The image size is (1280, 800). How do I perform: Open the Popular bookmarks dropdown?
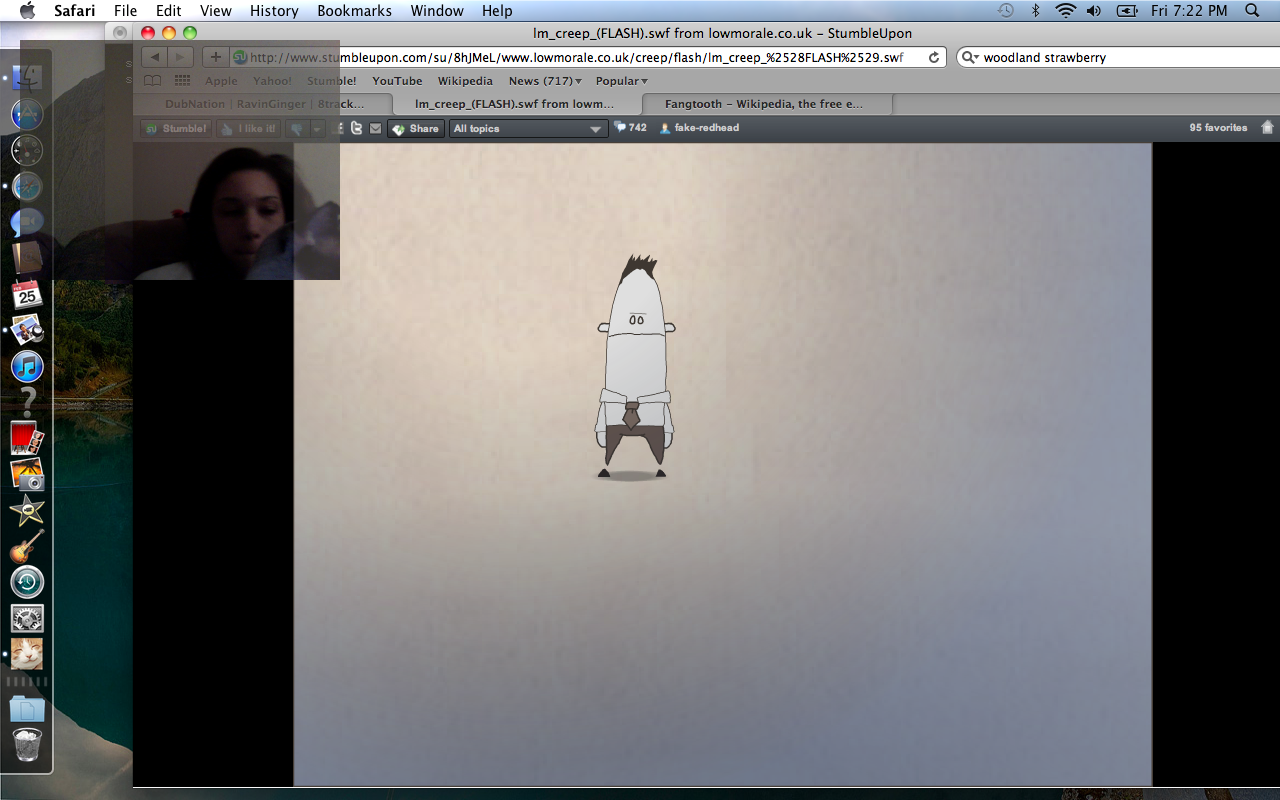click(621, 81)
